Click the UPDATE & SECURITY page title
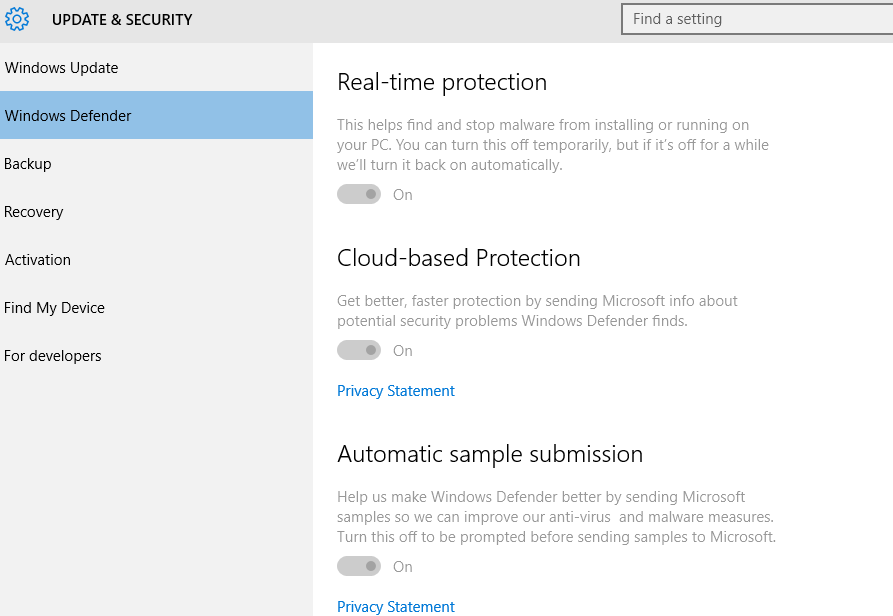893x616 pixels. 122,20
